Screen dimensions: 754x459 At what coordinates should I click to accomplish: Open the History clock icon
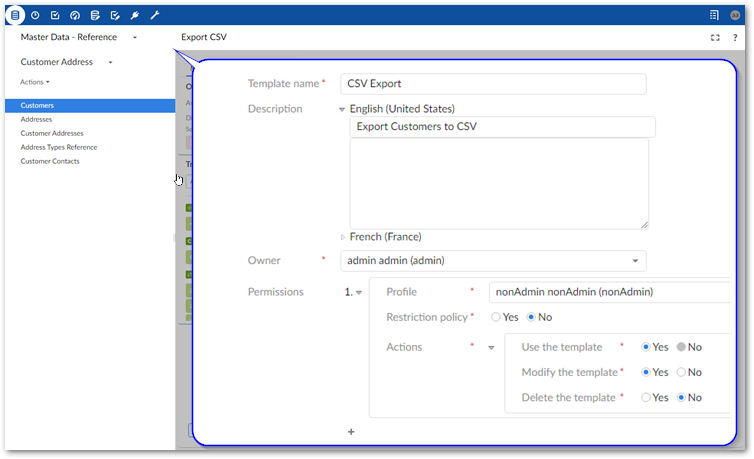coord(35,15)
